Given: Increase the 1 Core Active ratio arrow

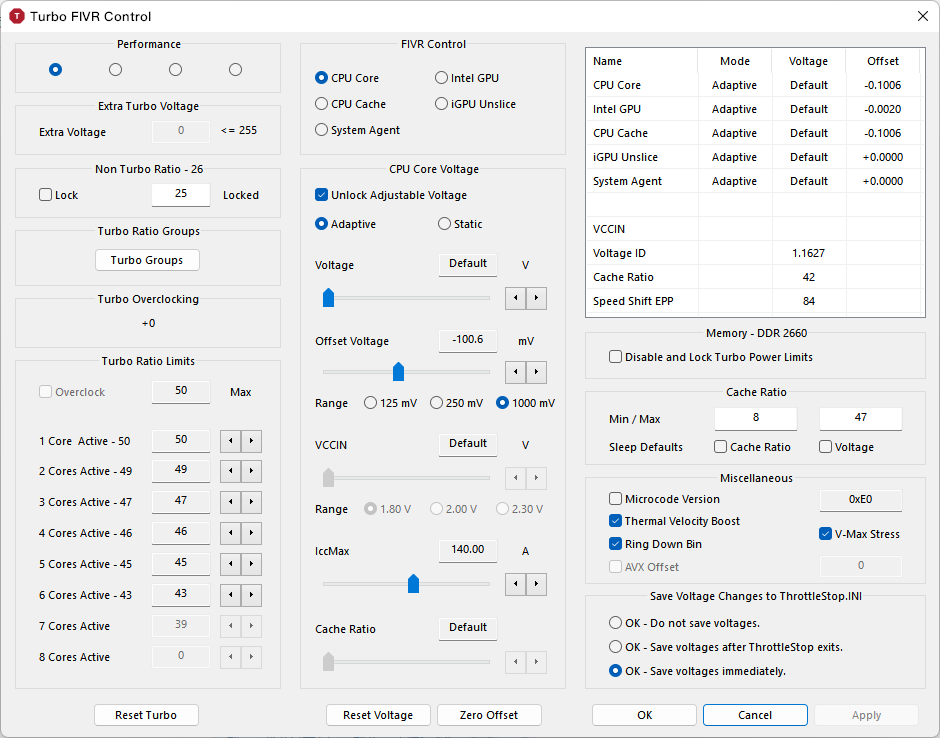Looking at the screenshot, I should coord(251,441).
